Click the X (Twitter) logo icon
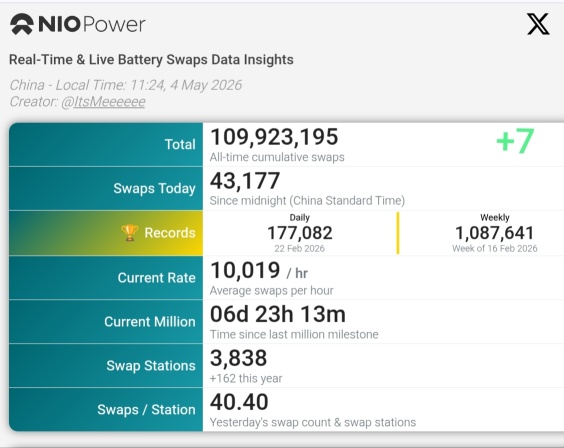Screen dimensions: 564x448 538,24
